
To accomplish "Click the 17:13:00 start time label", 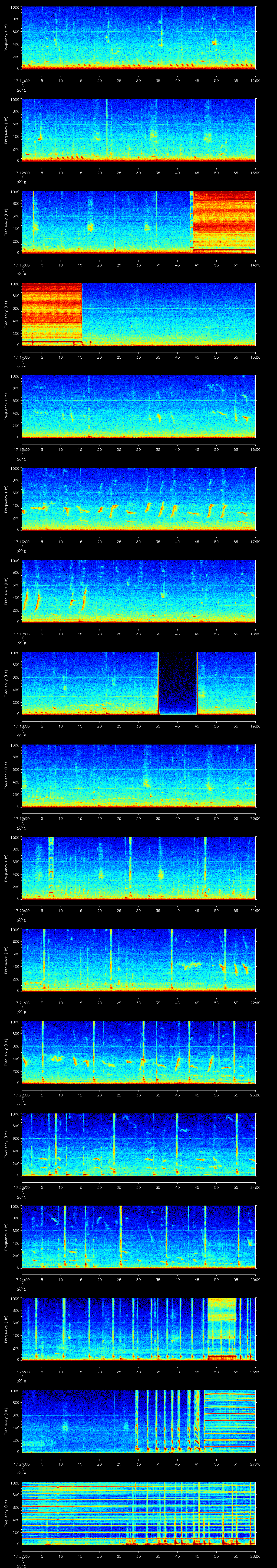I will pyautogui.click(x=21, y=265).
